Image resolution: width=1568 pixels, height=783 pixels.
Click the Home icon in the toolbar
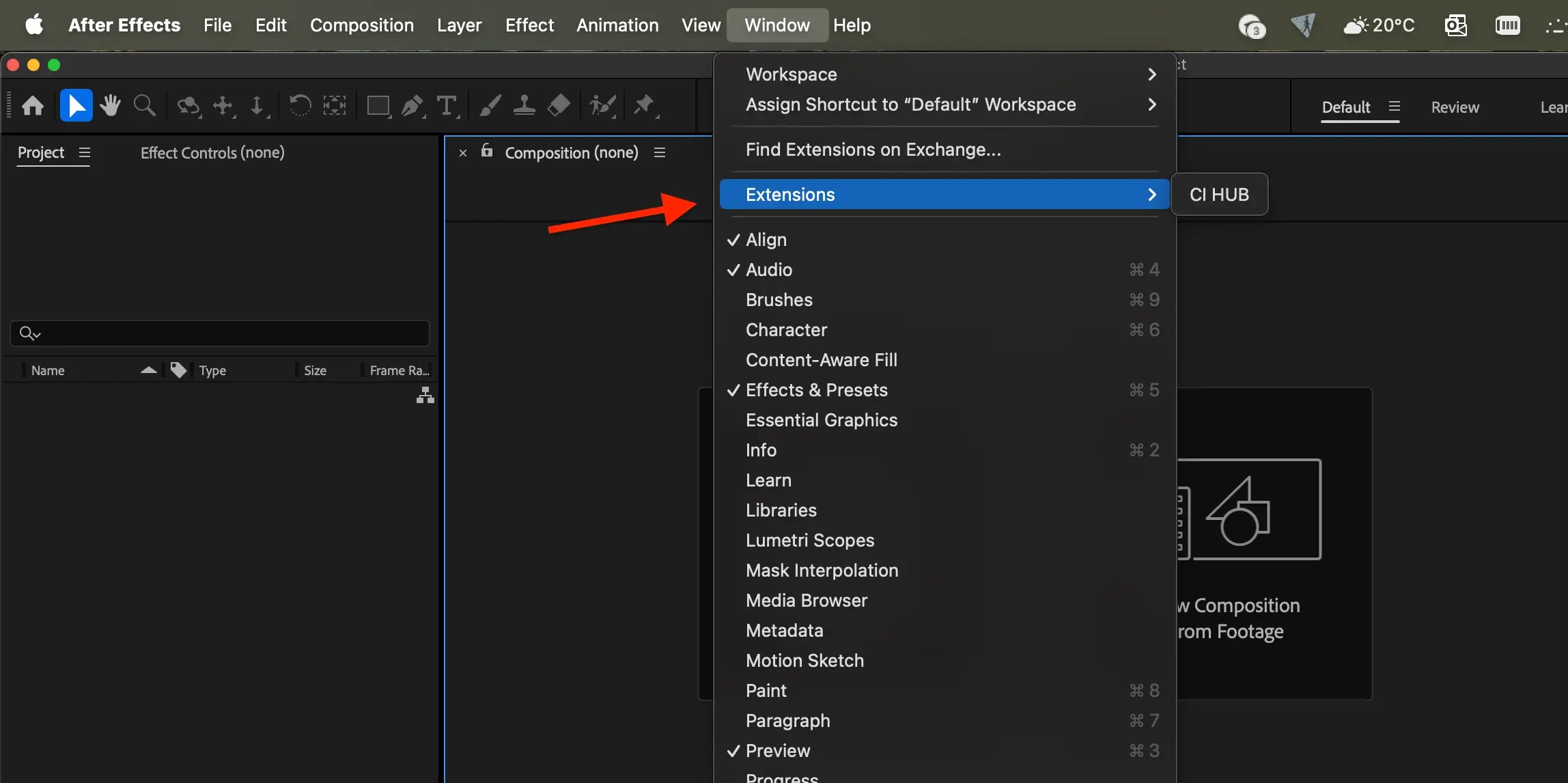point(33,106)
